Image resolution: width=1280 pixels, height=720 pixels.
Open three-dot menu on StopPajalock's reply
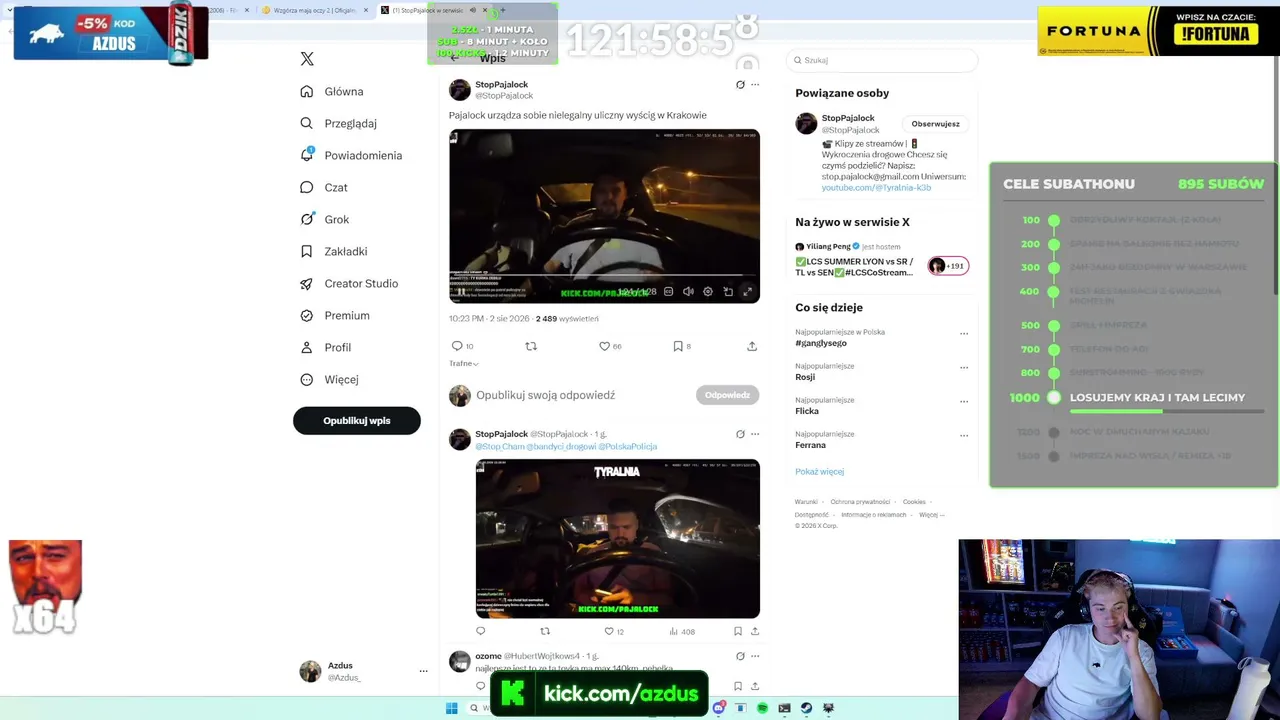[x=755, y=434]
